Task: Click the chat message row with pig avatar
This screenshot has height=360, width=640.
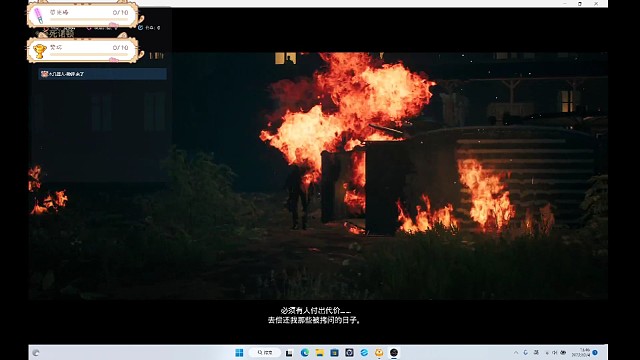Action: 102,74
